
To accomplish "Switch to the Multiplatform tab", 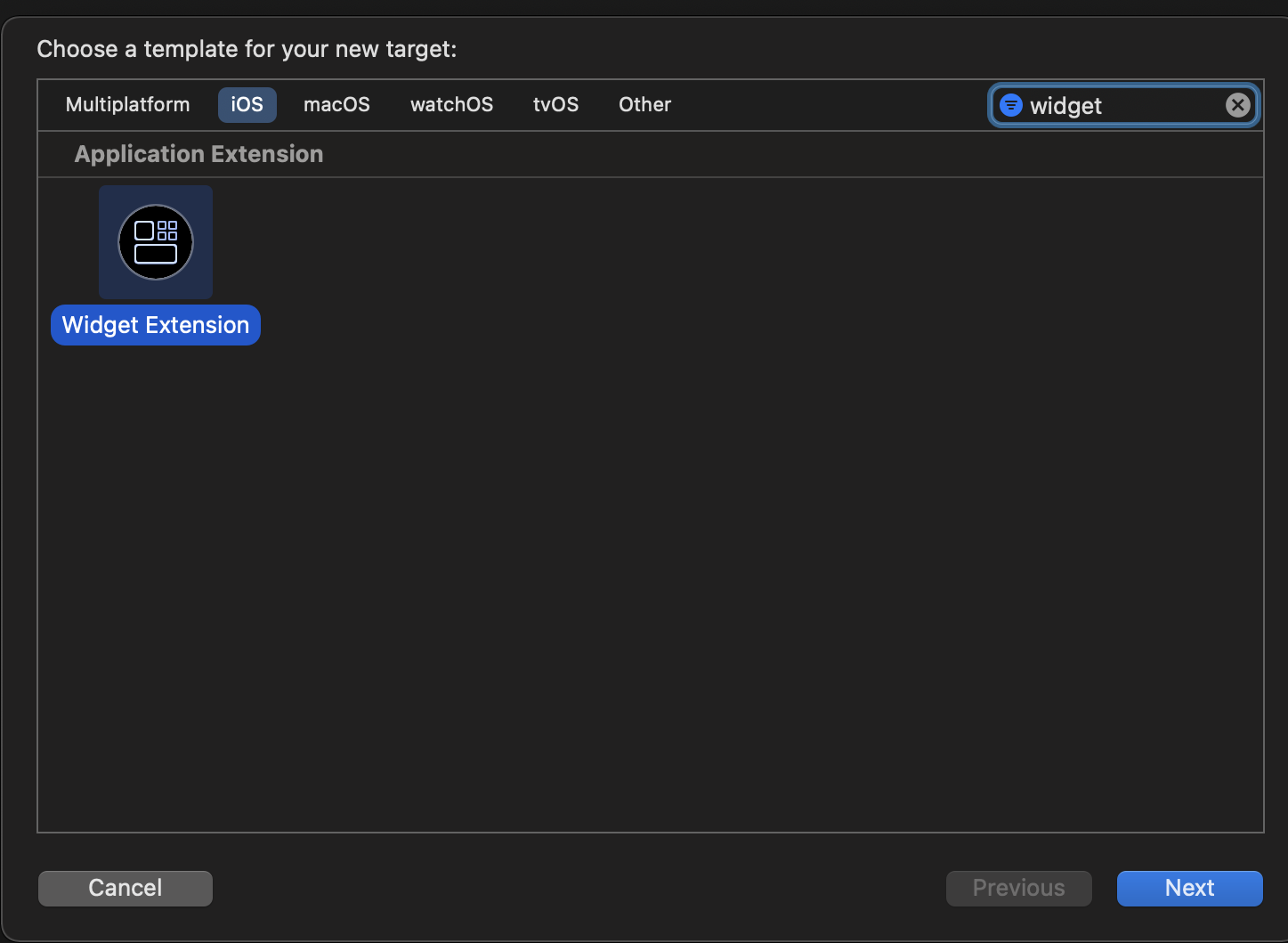I will [x=127, y=105].
